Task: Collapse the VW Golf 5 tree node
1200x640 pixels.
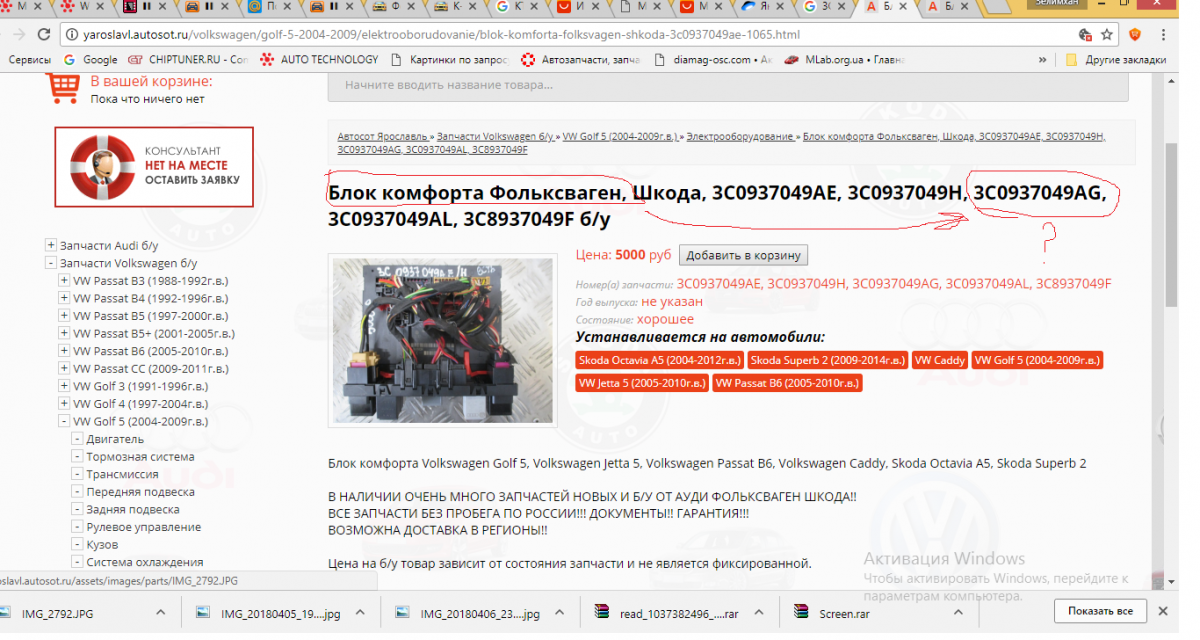Action: tap(64, 422)
